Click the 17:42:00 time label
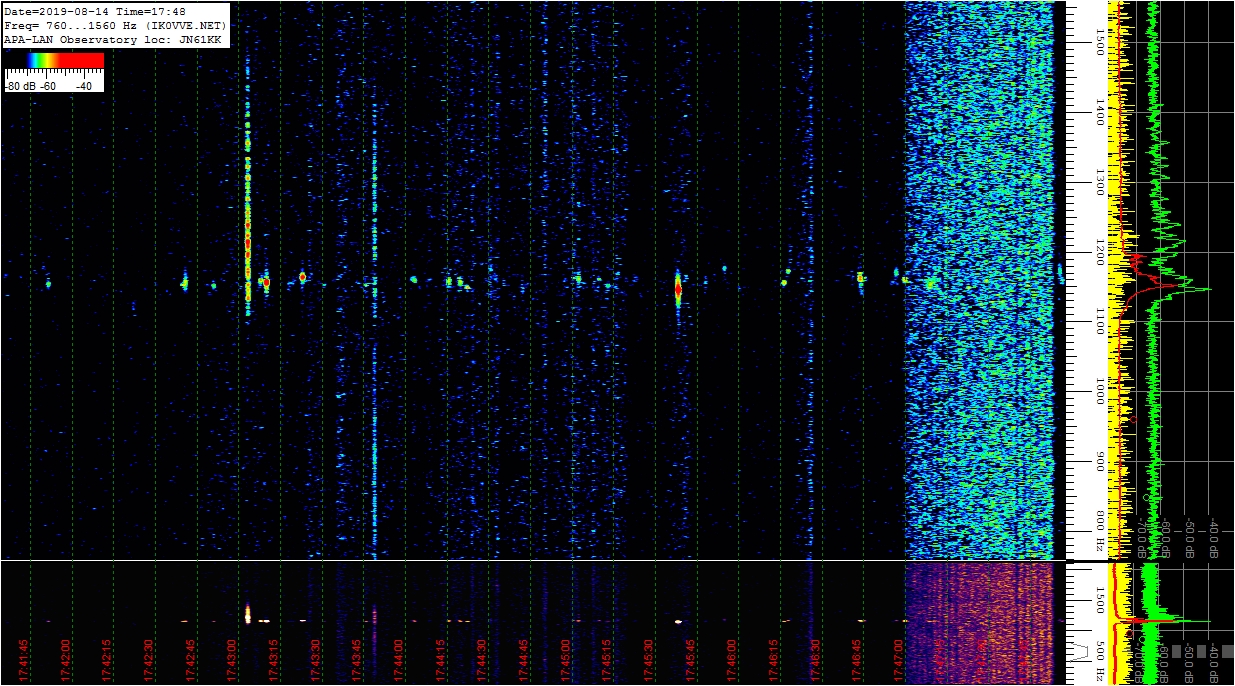 coord(65,661)
